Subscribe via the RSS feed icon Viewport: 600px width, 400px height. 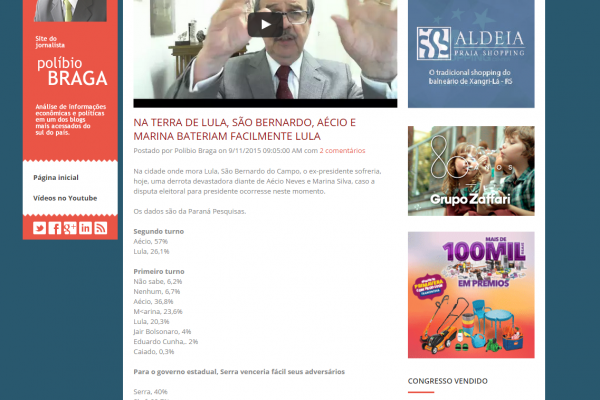tap(101, 228)
